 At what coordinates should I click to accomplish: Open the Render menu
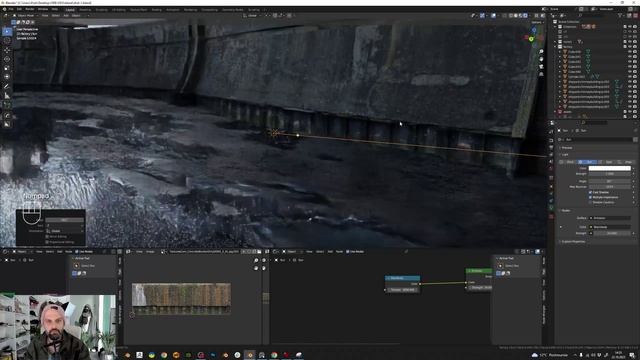tap(30, 9)
